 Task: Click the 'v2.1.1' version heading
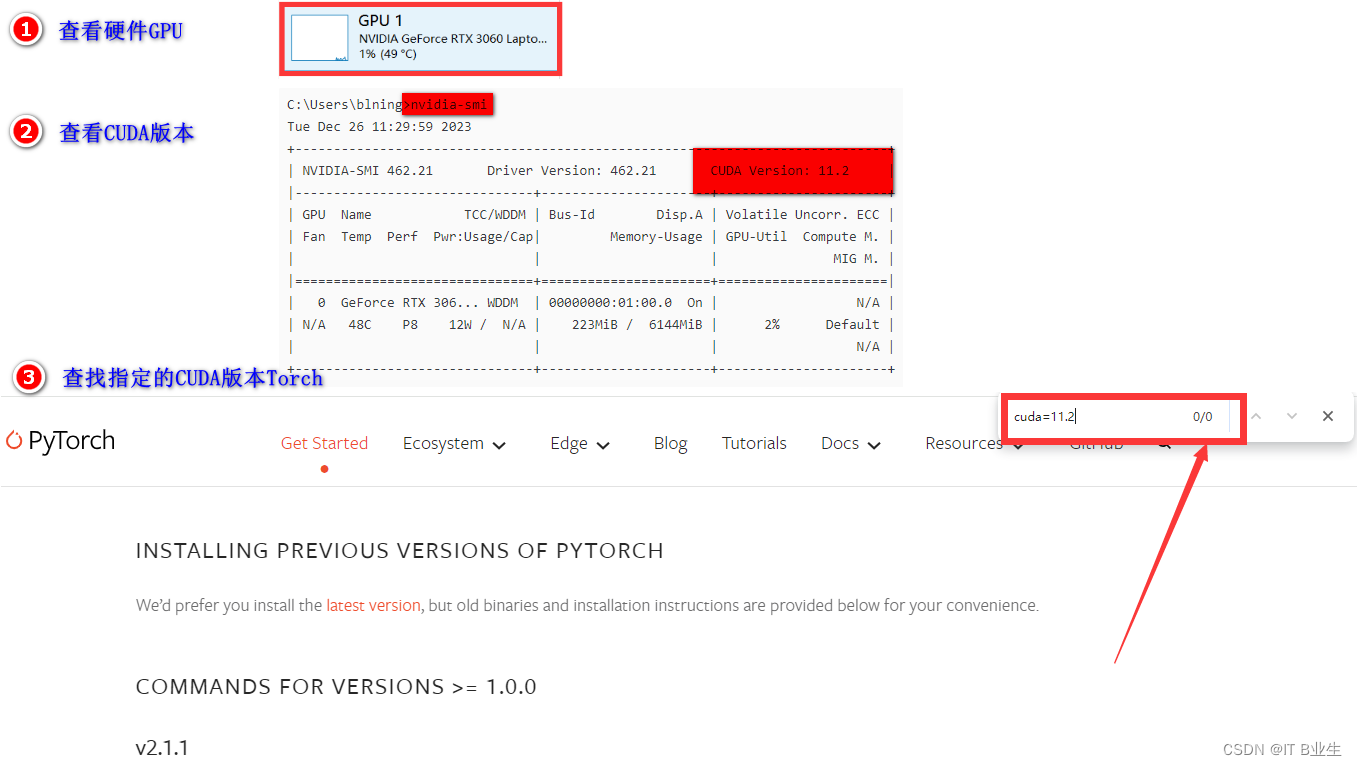(162, 748)
